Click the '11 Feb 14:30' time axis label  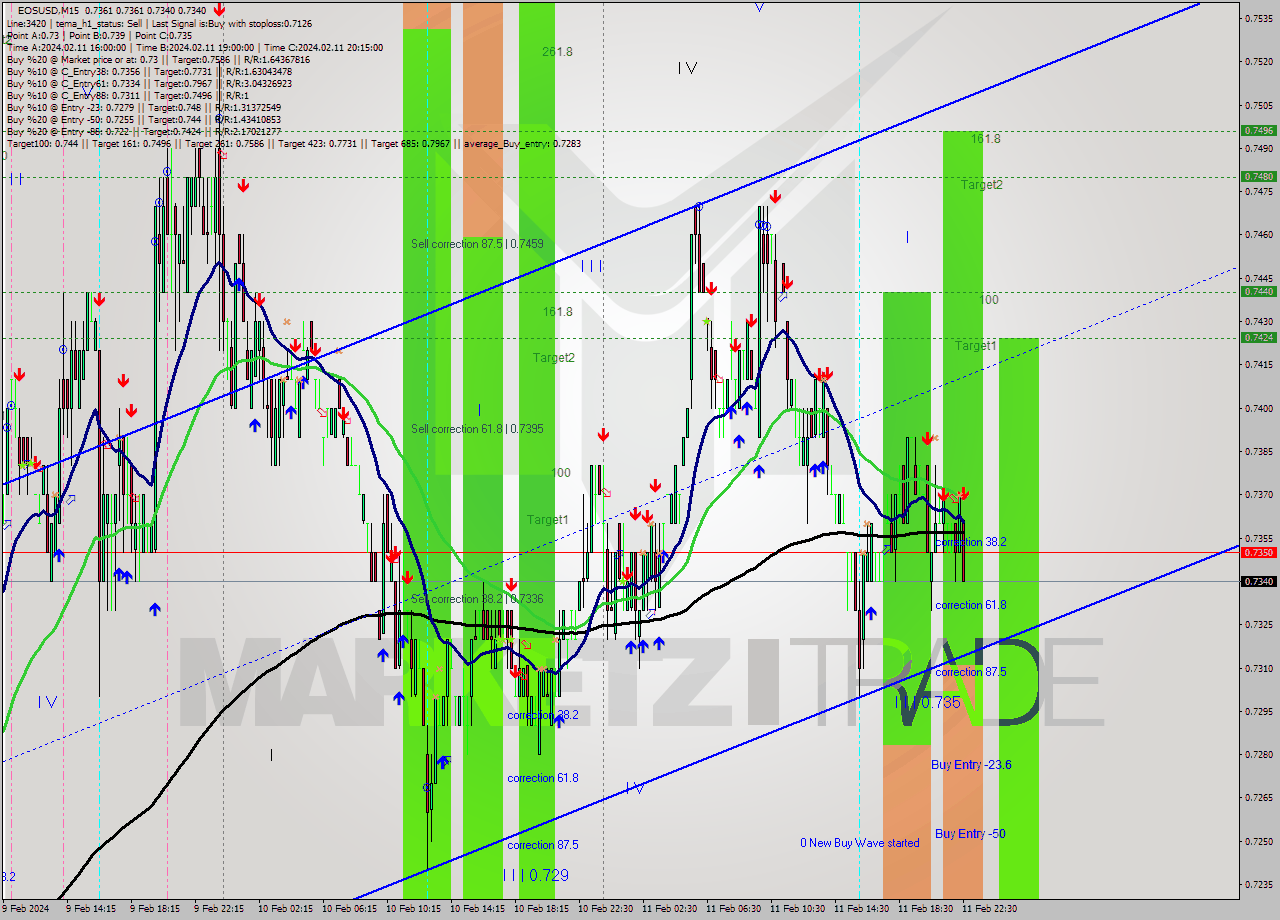point(863,909)
